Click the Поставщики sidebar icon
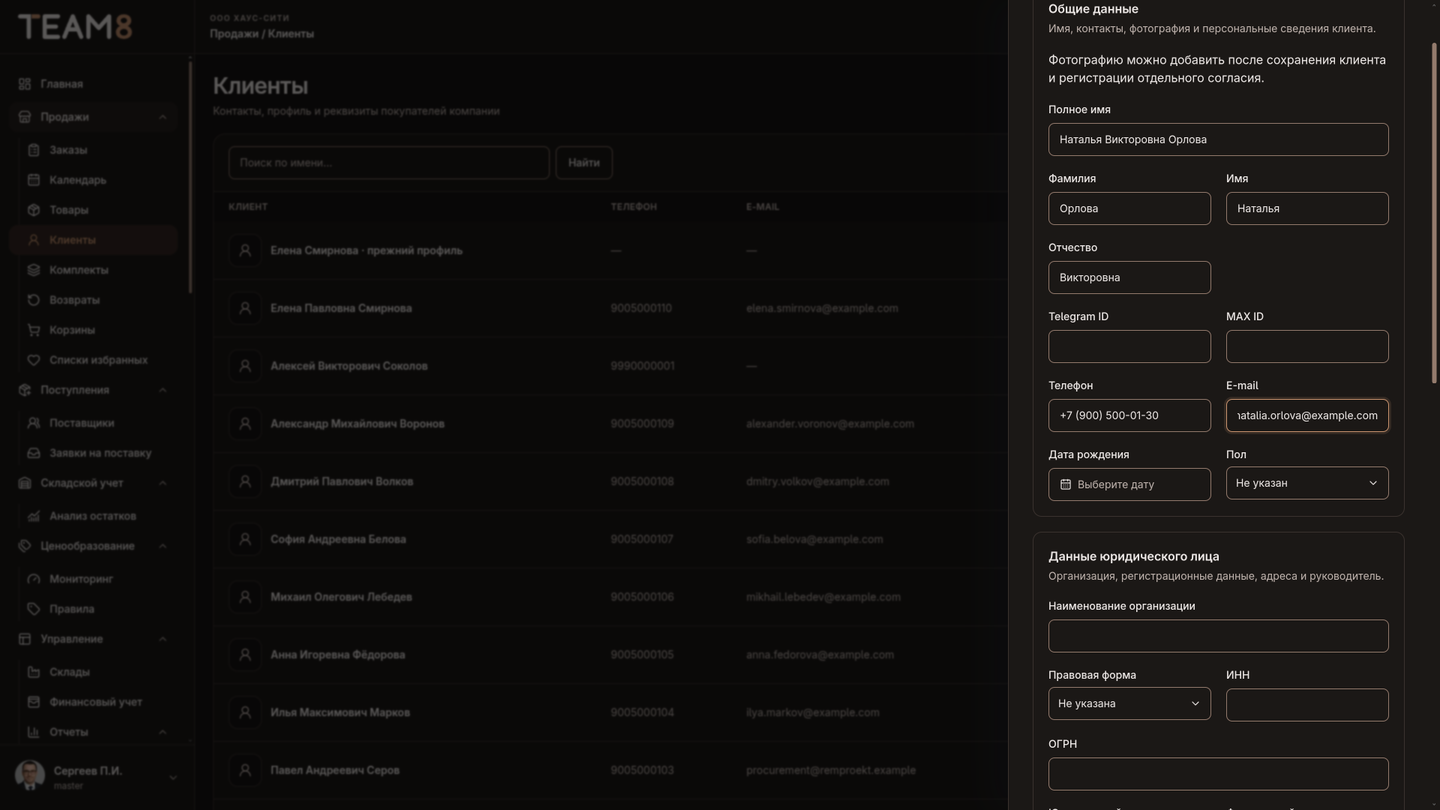Viewport: 1440px width, 810px height. (33, 423)
